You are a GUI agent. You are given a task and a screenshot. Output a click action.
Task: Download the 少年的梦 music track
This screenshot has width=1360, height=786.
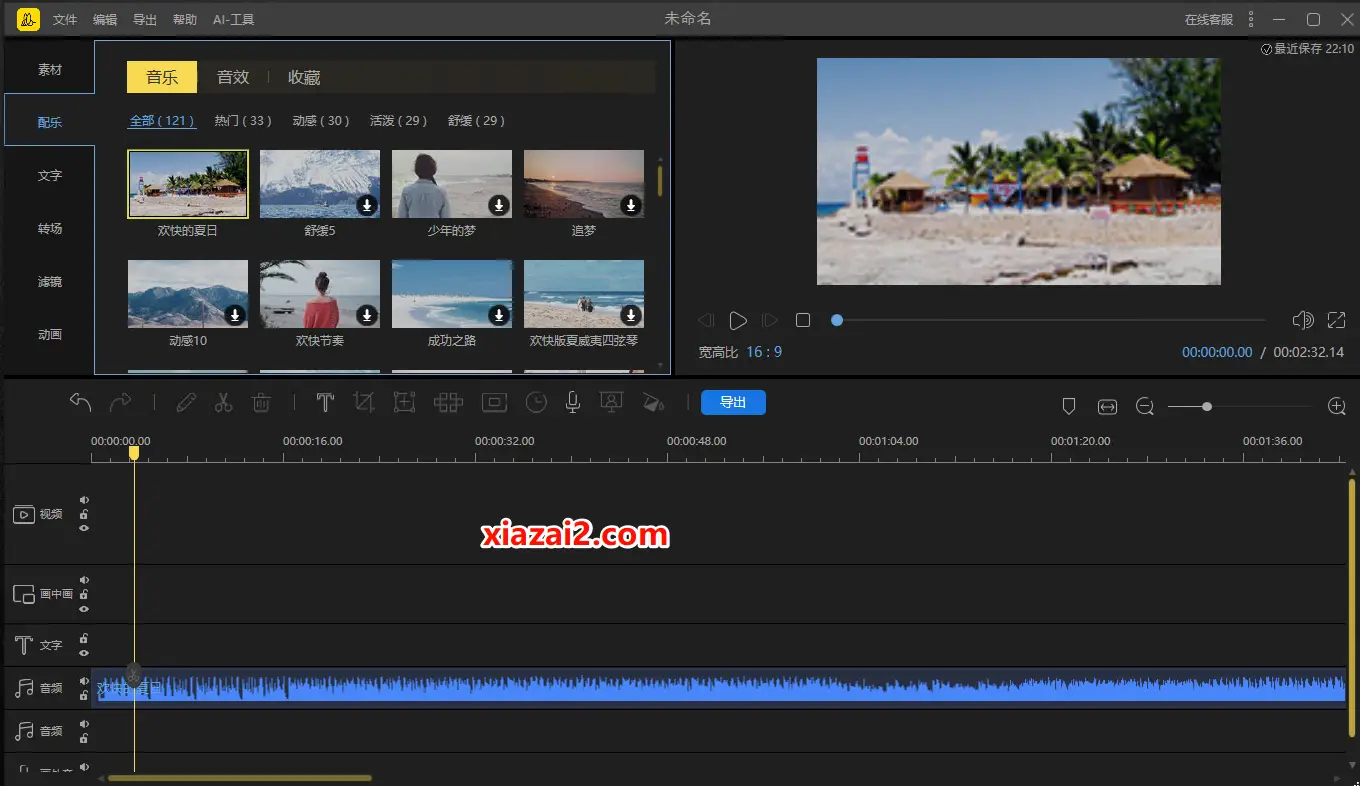pos(499,205)
